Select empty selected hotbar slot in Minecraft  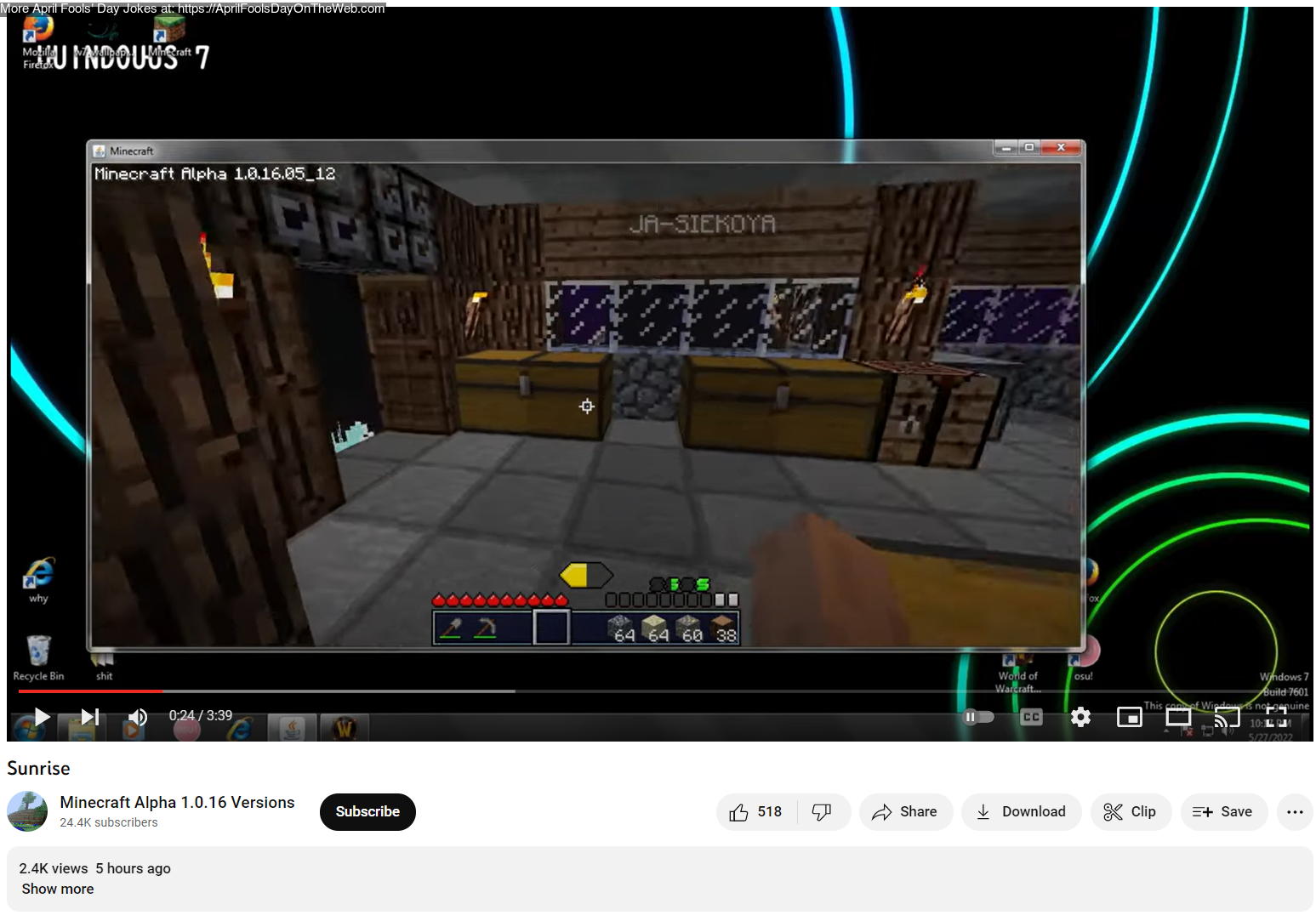point(551,628)
